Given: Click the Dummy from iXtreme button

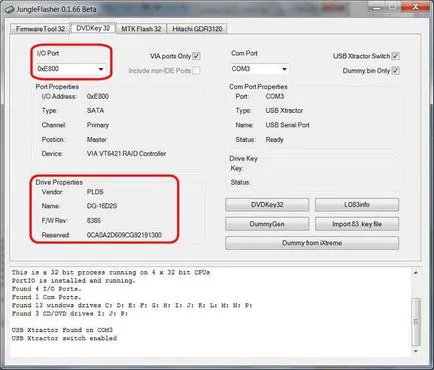Looking at the screenshot, I should (312, 243).
